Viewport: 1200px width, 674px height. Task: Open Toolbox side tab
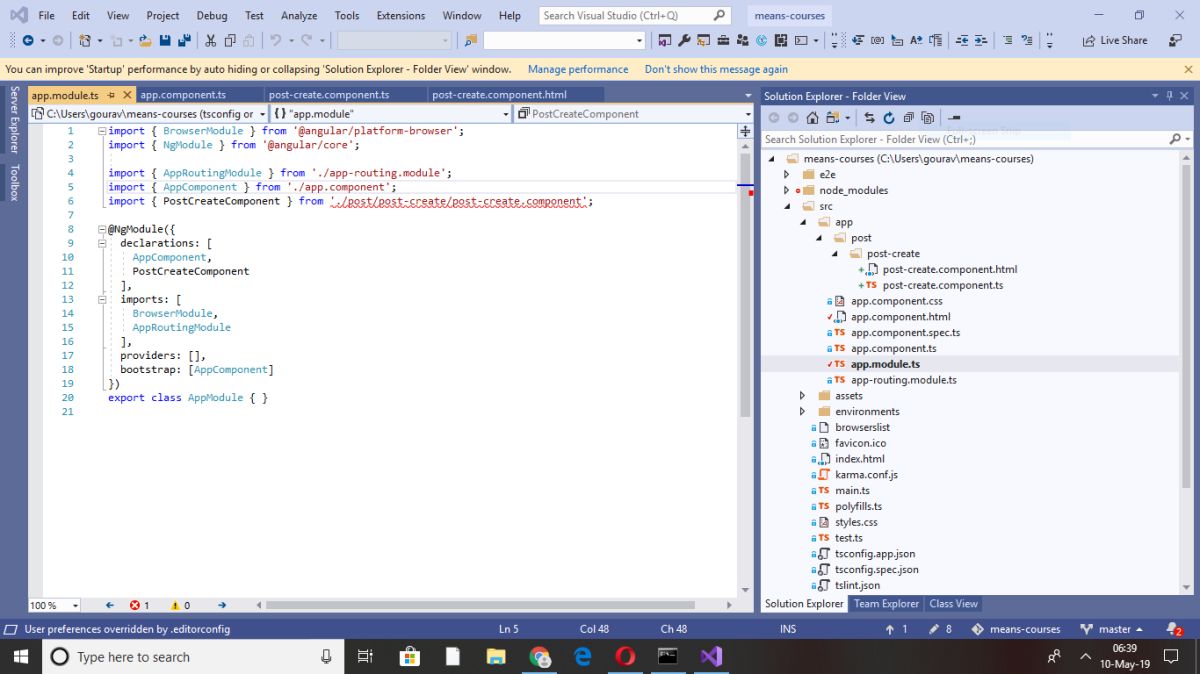pos(14,182)
